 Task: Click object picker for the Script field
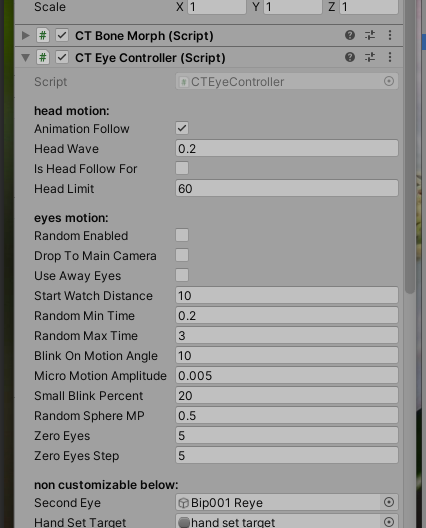pyautogui.click(x=389, y=81)
